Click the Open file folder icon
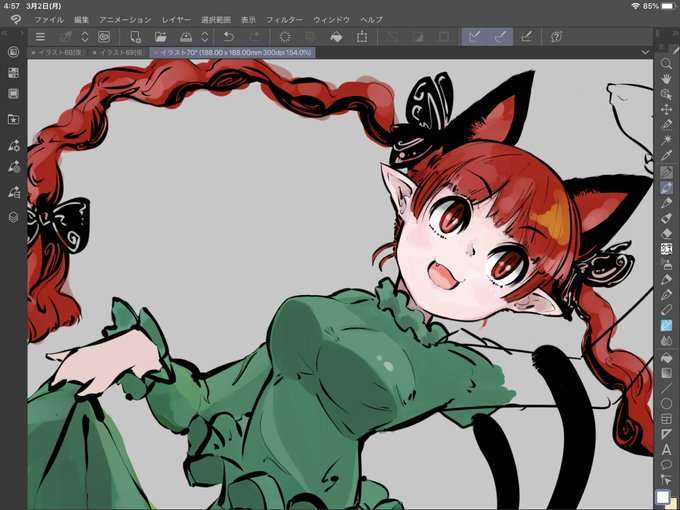Screen dimensions: 680x510 point(160,37)
